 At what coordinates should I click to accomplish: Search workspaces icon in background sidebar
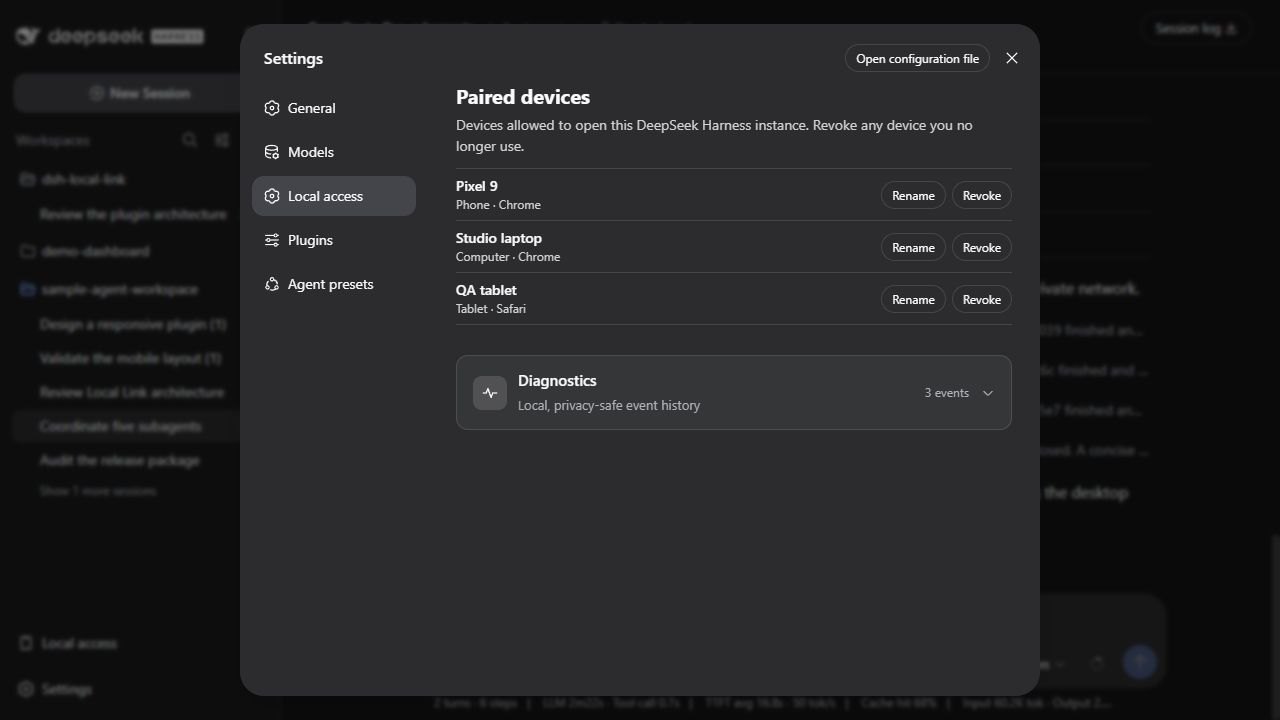189,140
